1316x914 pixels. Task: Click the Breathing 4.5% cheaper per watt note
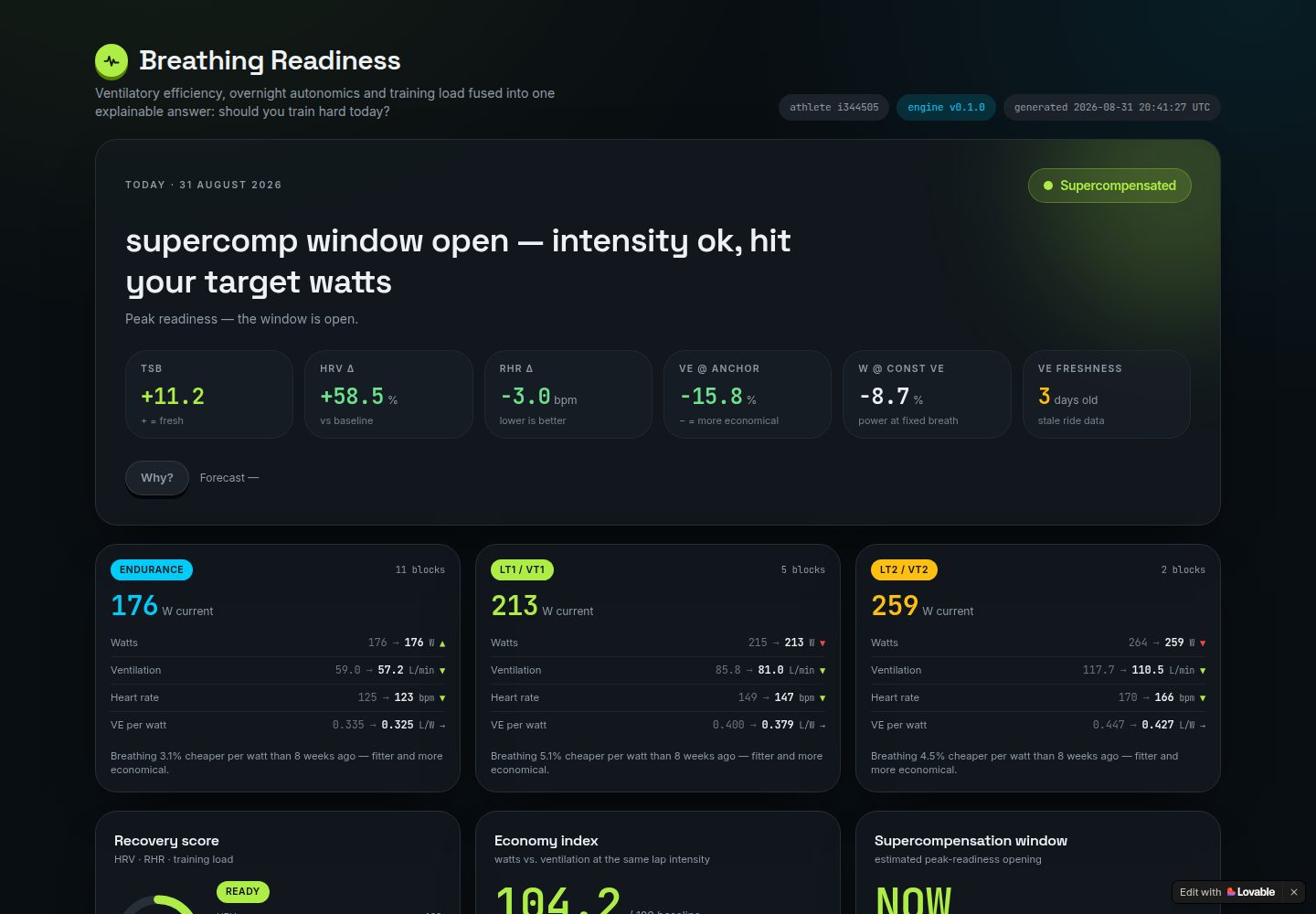(1024, 763)
